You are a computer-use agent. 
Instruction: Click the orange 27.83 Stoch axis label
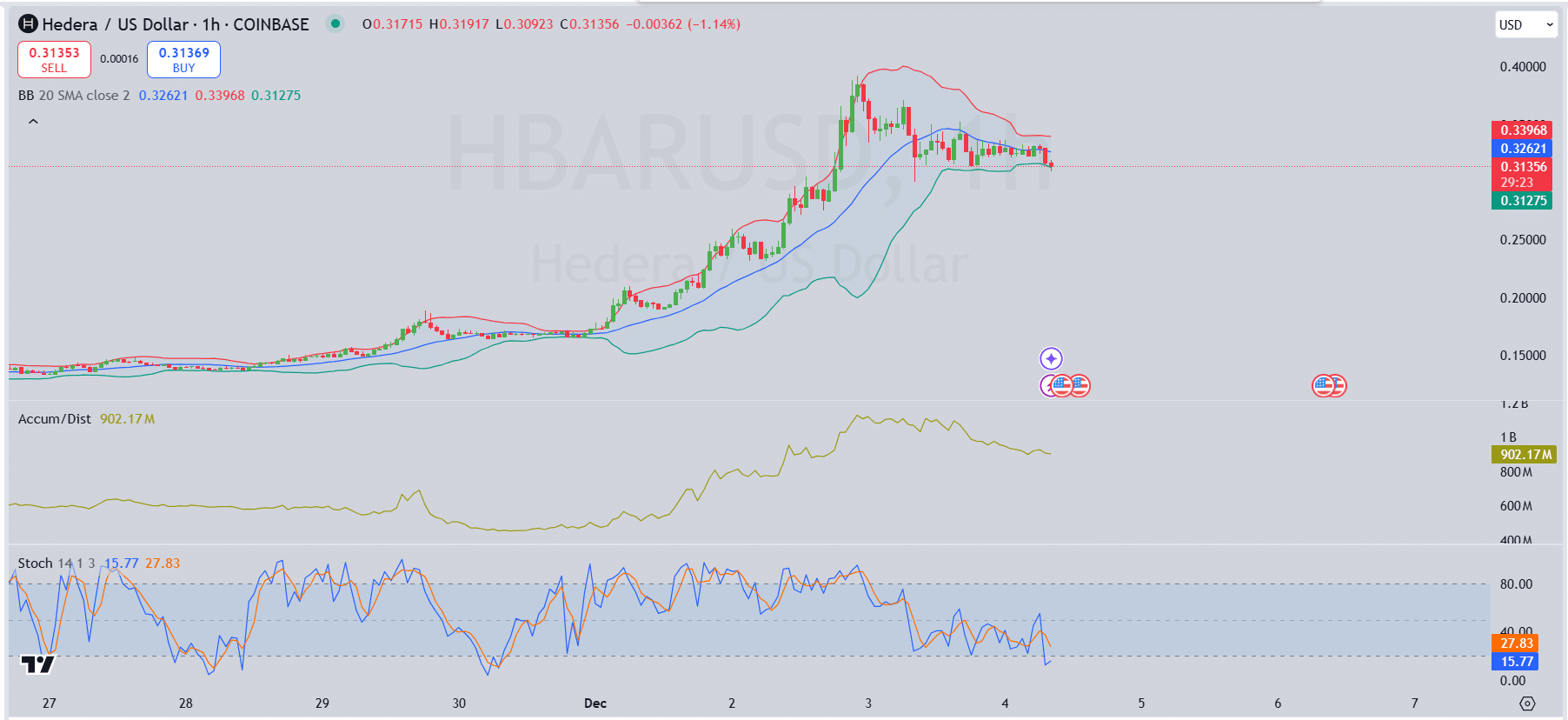click(x=1516, y=643)
